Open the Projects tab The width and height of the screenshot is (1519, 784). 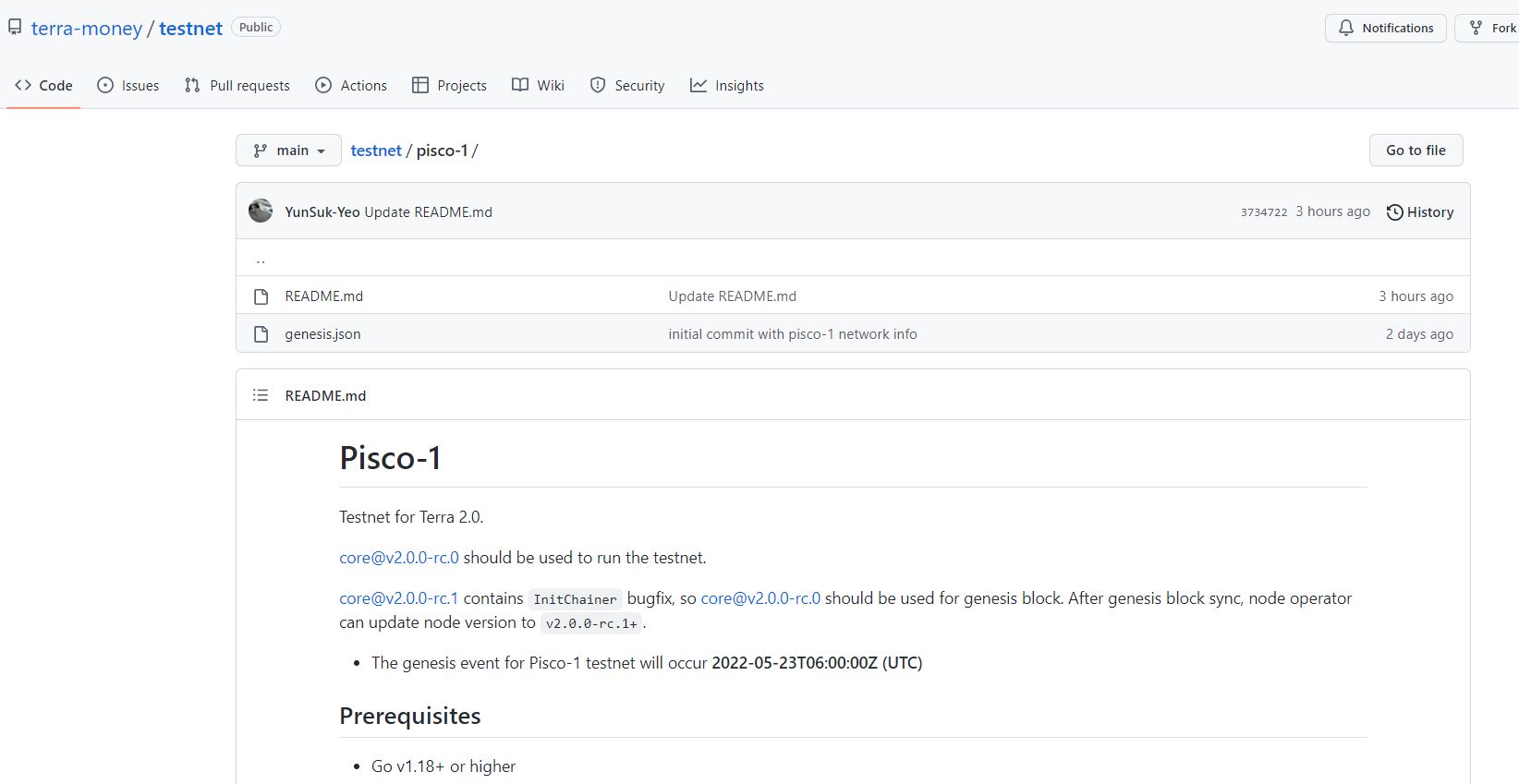tap(449, 85)
